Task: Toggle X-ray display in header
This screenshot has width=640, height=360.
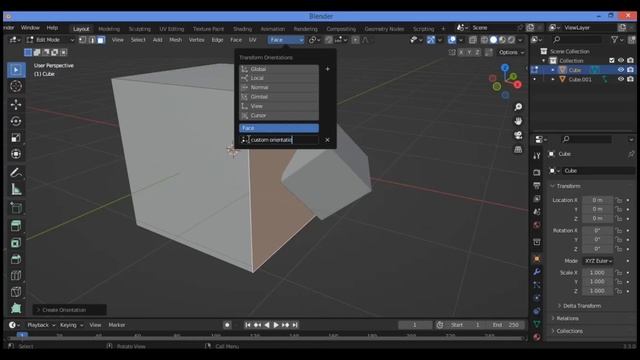Action: (472, 40)
